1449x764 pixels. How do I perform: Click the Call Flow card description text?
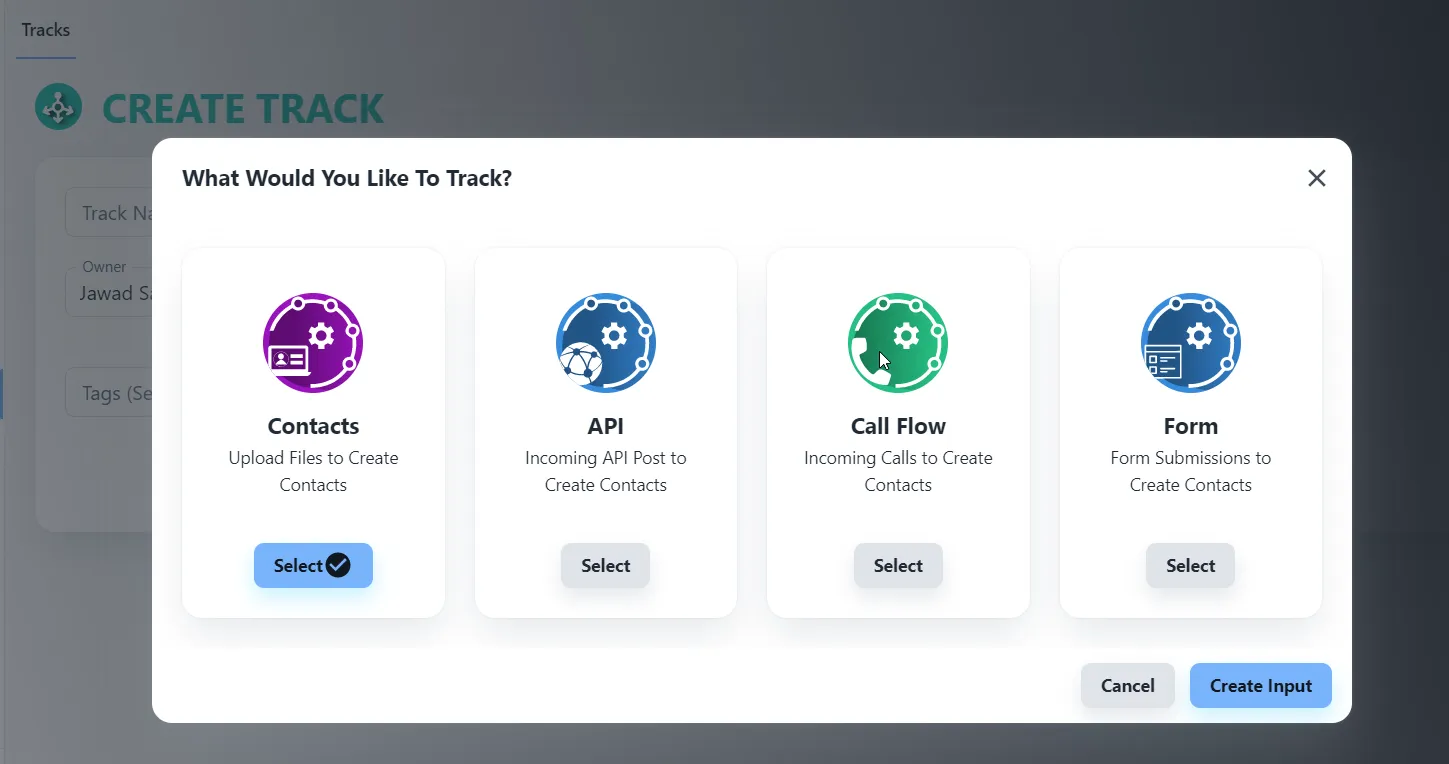pyautogui.click(x=898, y=471)
